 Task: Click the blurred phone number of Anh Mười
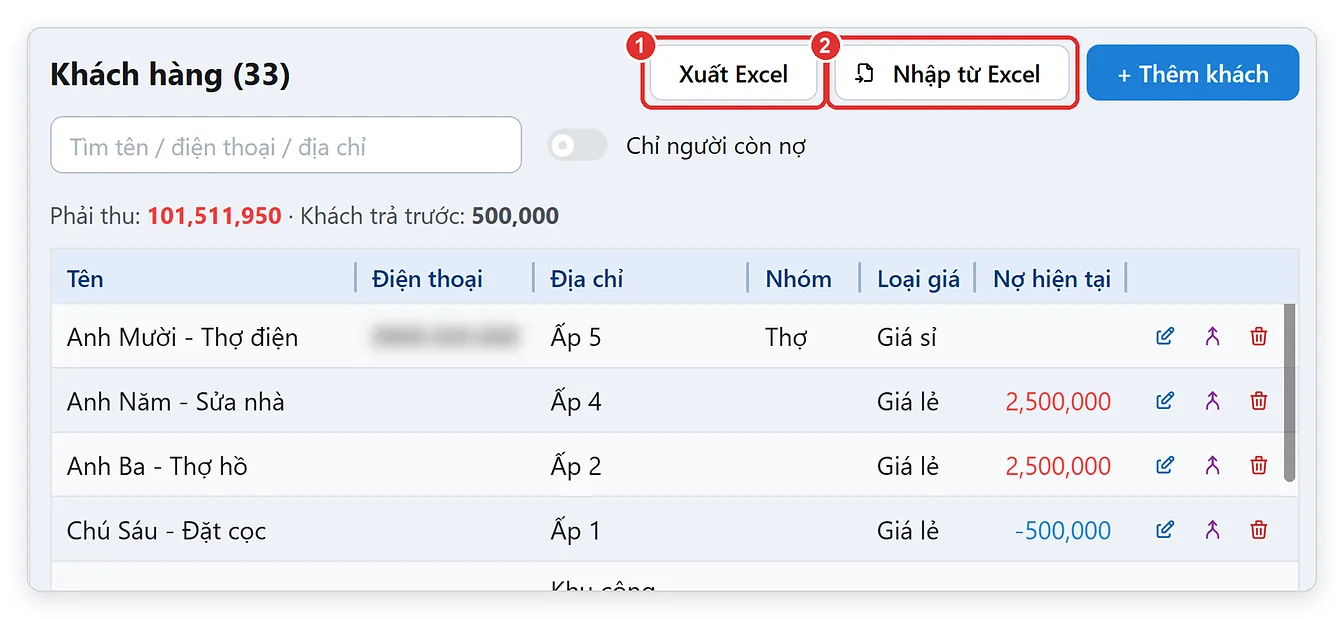click(445, 337)
